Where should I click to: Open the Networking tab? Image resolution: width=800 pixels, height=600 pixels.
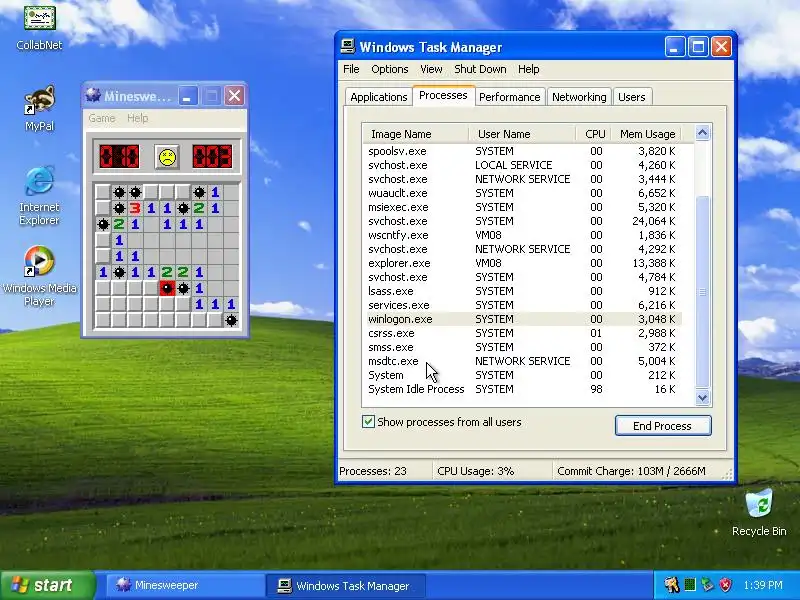pos(579,97)
